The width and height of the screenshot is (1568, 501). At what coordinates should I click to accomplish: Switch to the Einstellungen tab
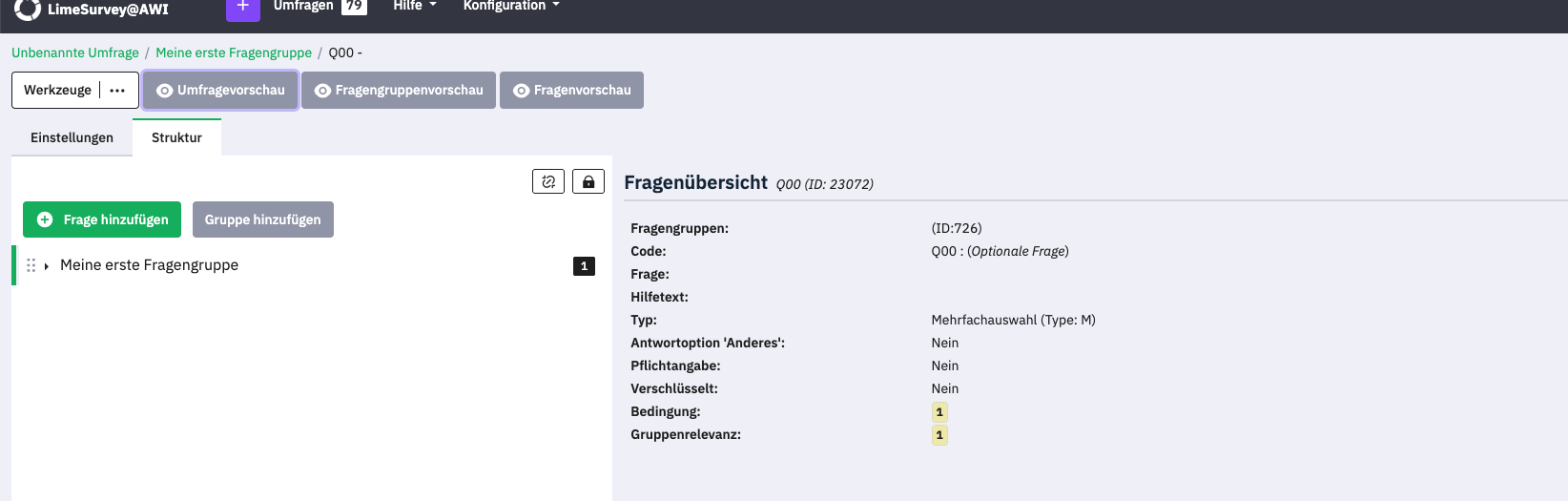tap(72, 137)
